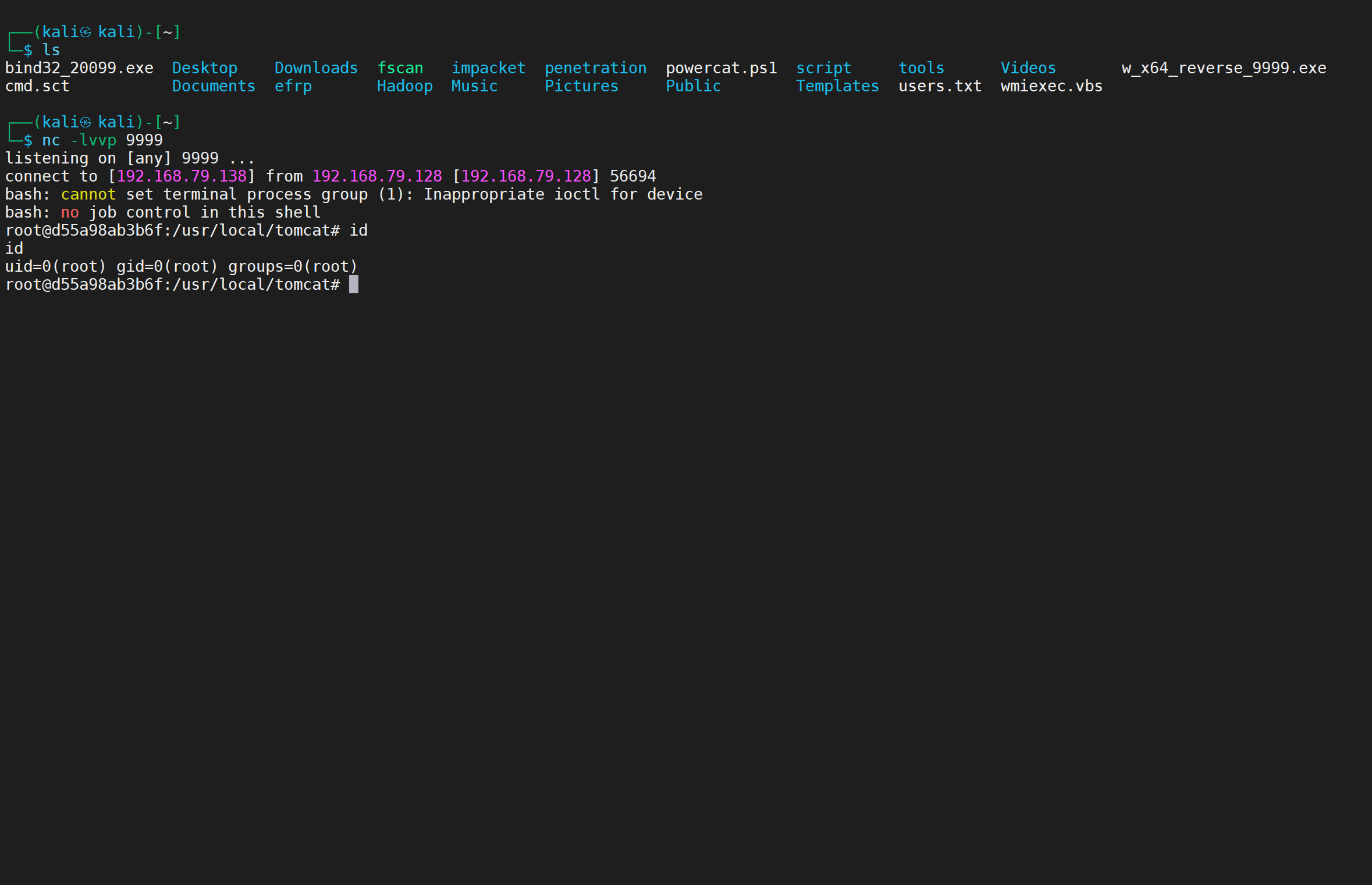Click the impacket directory name
The width and height of the screenshot is (1372, 885).
click(488, 68)
